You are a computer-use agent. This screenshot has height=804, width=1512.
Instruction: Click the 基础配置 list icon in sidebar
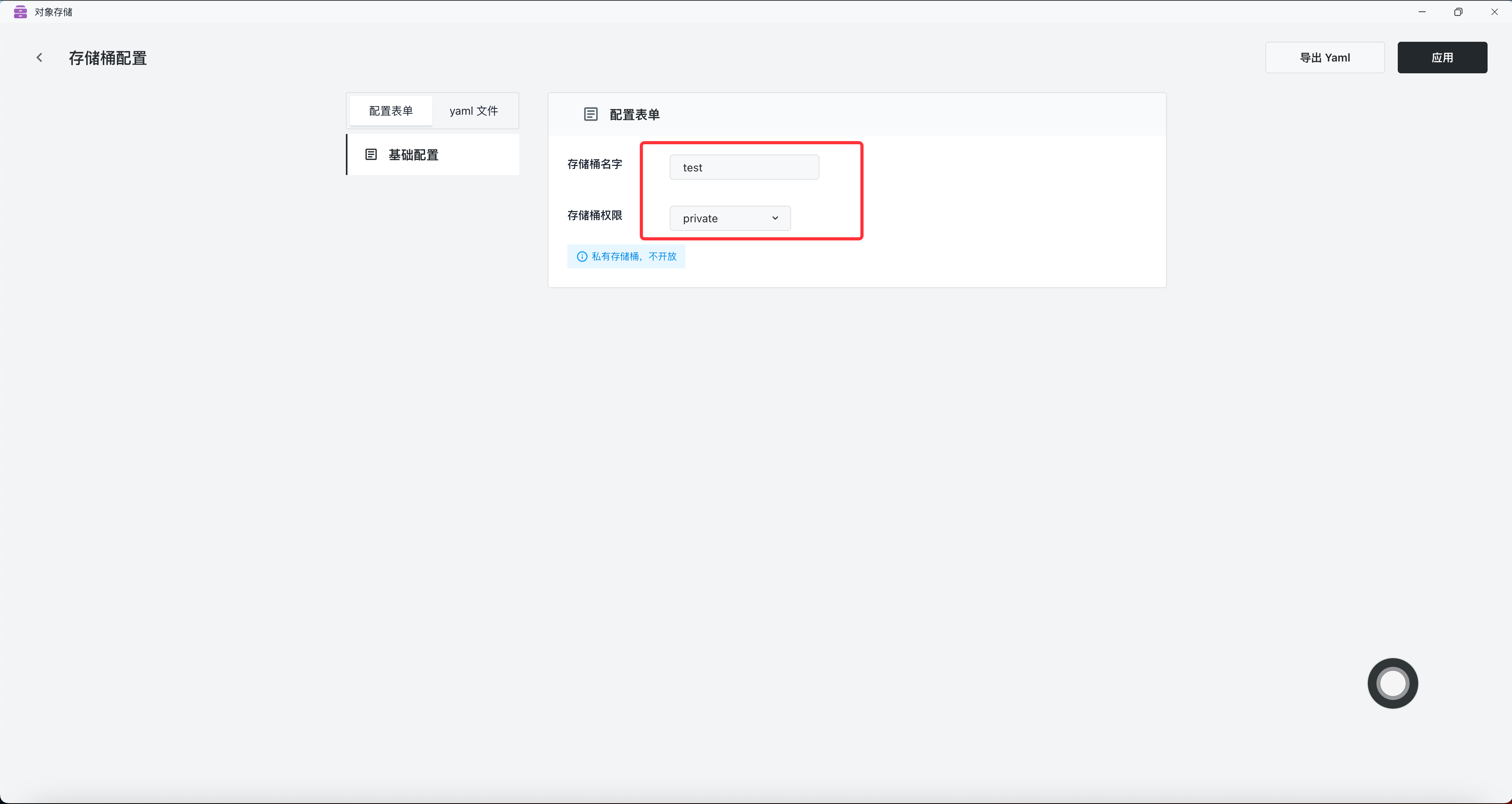pyautogui.click(x=371, y=154)
